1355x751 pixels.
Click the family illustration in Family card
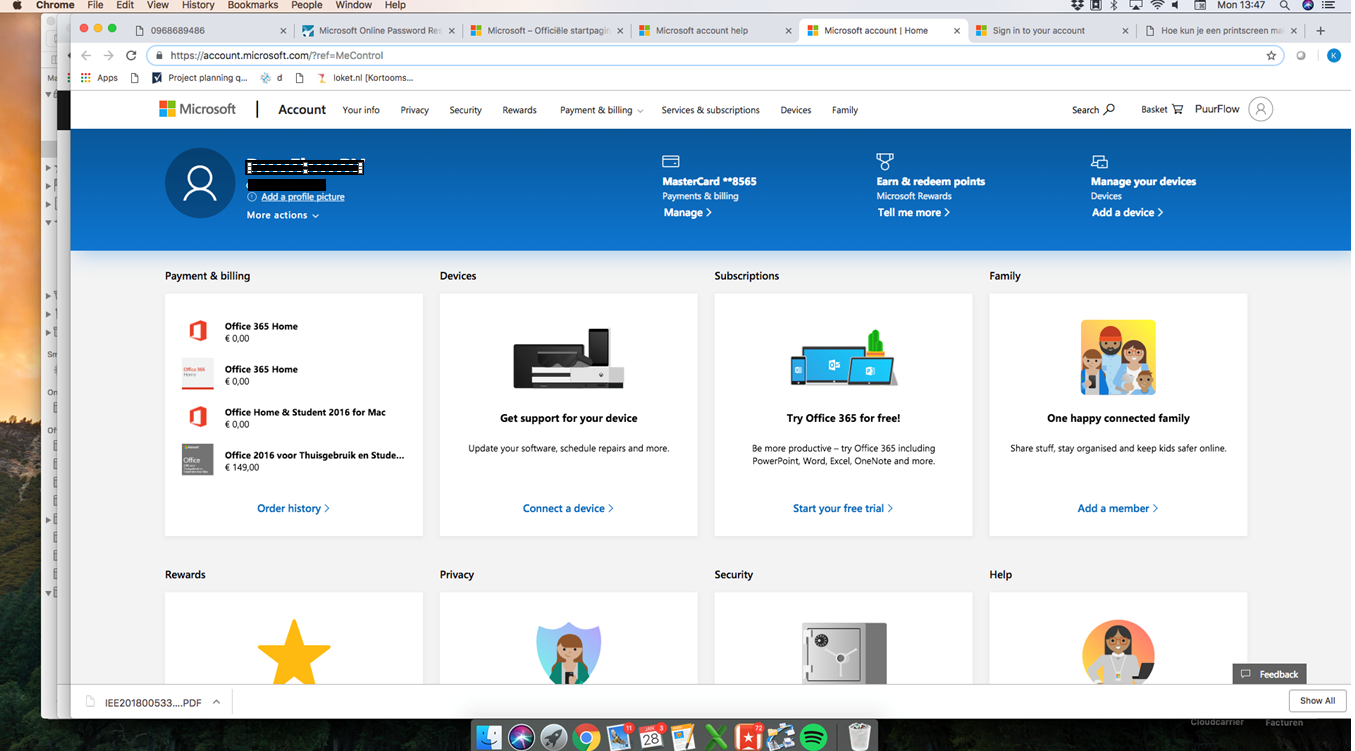1118,357
